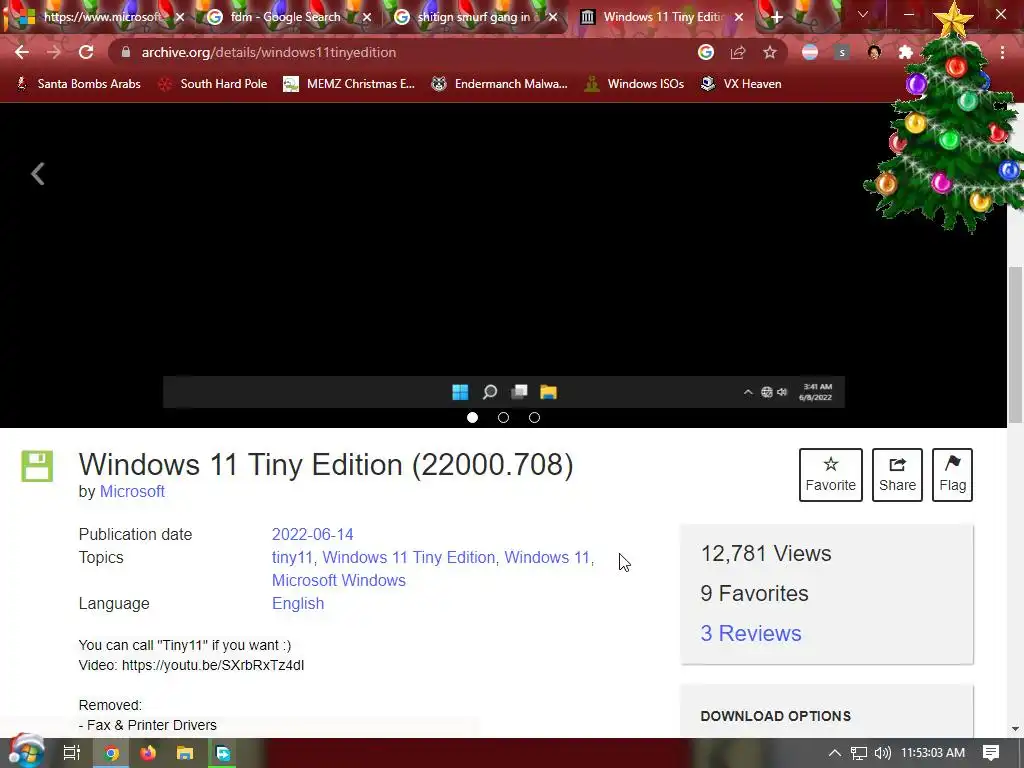Open the network status tray icon
This screenshot has height=768, width=1024.
(x=859, y=753)
